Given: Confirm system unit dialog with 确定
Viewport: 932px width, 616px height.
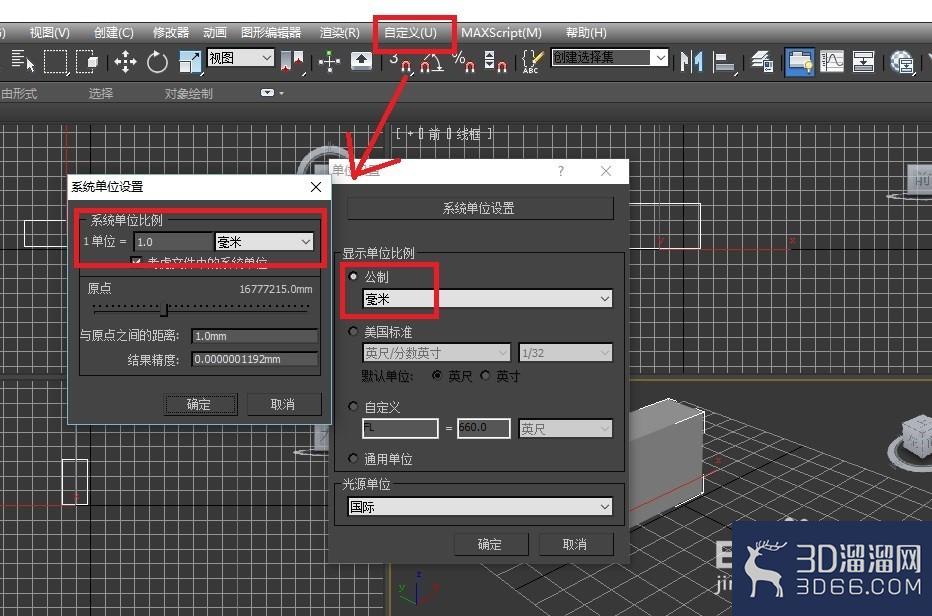Looking at the screenshot, I should click(x=200, y=404).
